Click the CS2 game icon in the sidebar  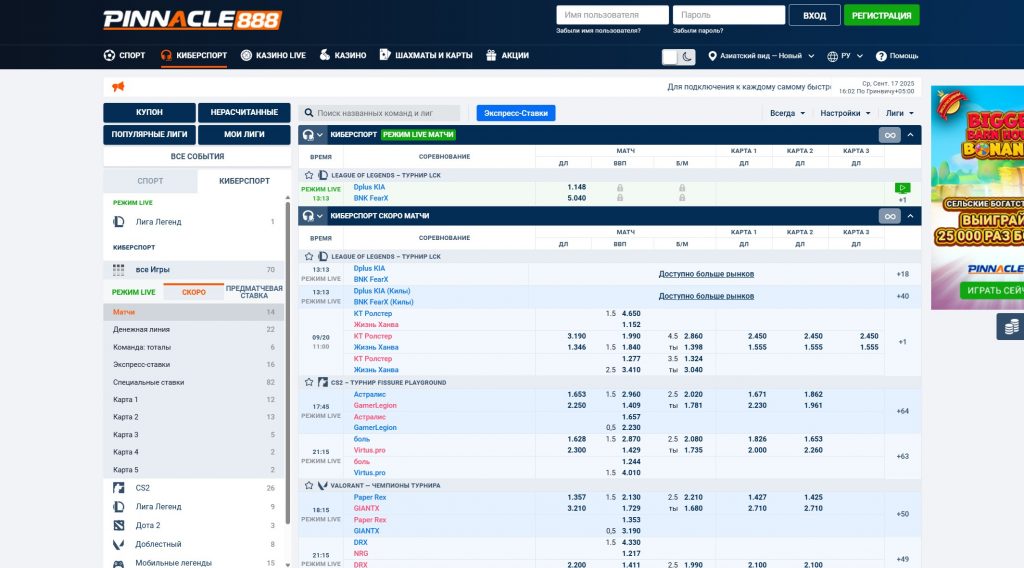click(118, 488)
